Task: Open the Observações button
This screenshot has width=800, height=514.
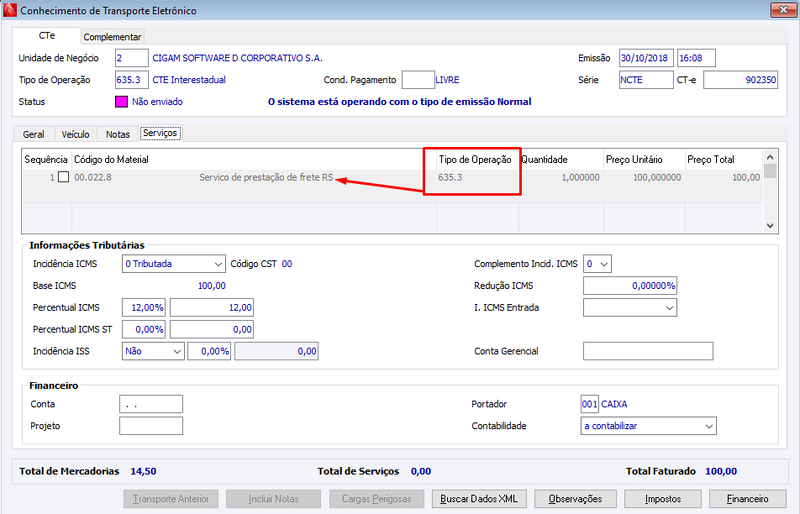Action: pyautogui.click(x=575, y=499)
